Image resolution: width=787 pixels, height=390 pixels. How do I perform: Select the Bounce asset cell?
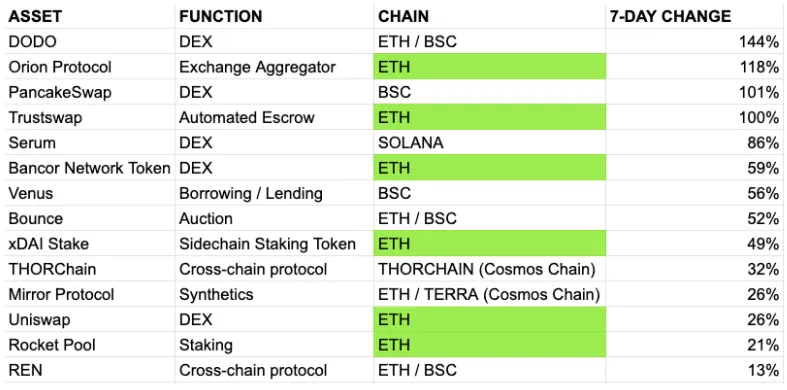(x=89, y=219)
